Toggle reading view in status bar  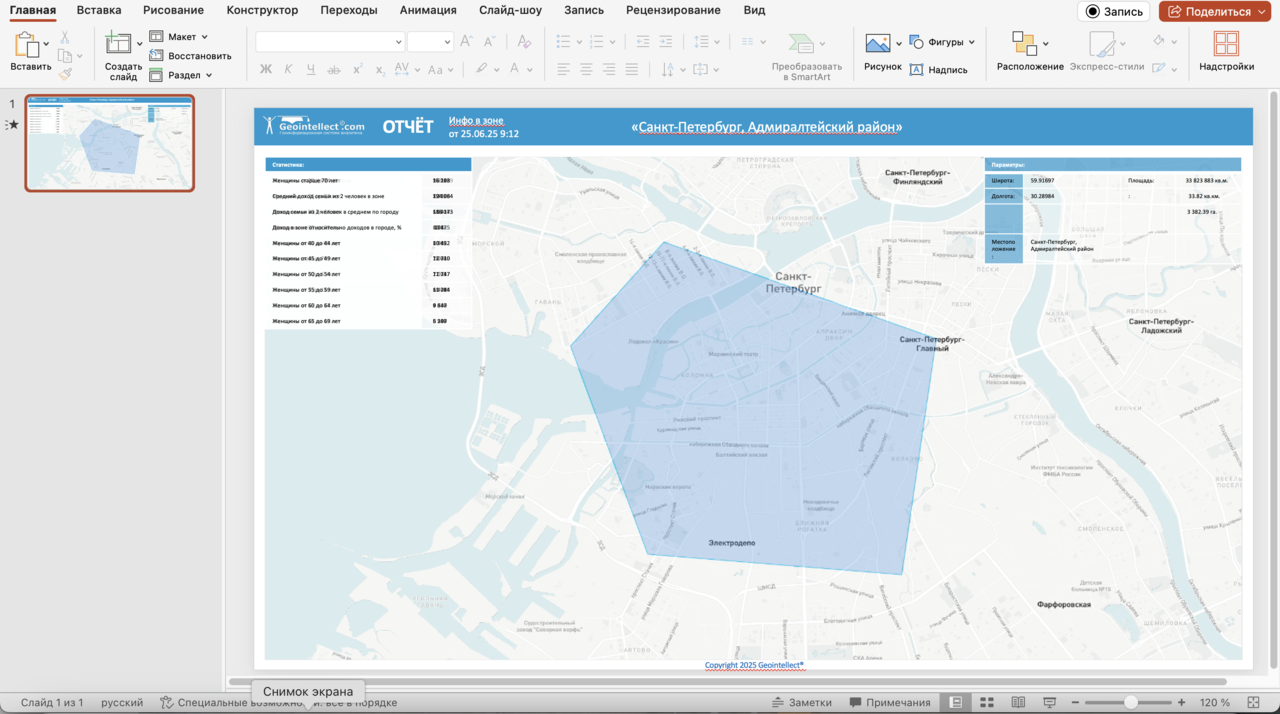1018,703
